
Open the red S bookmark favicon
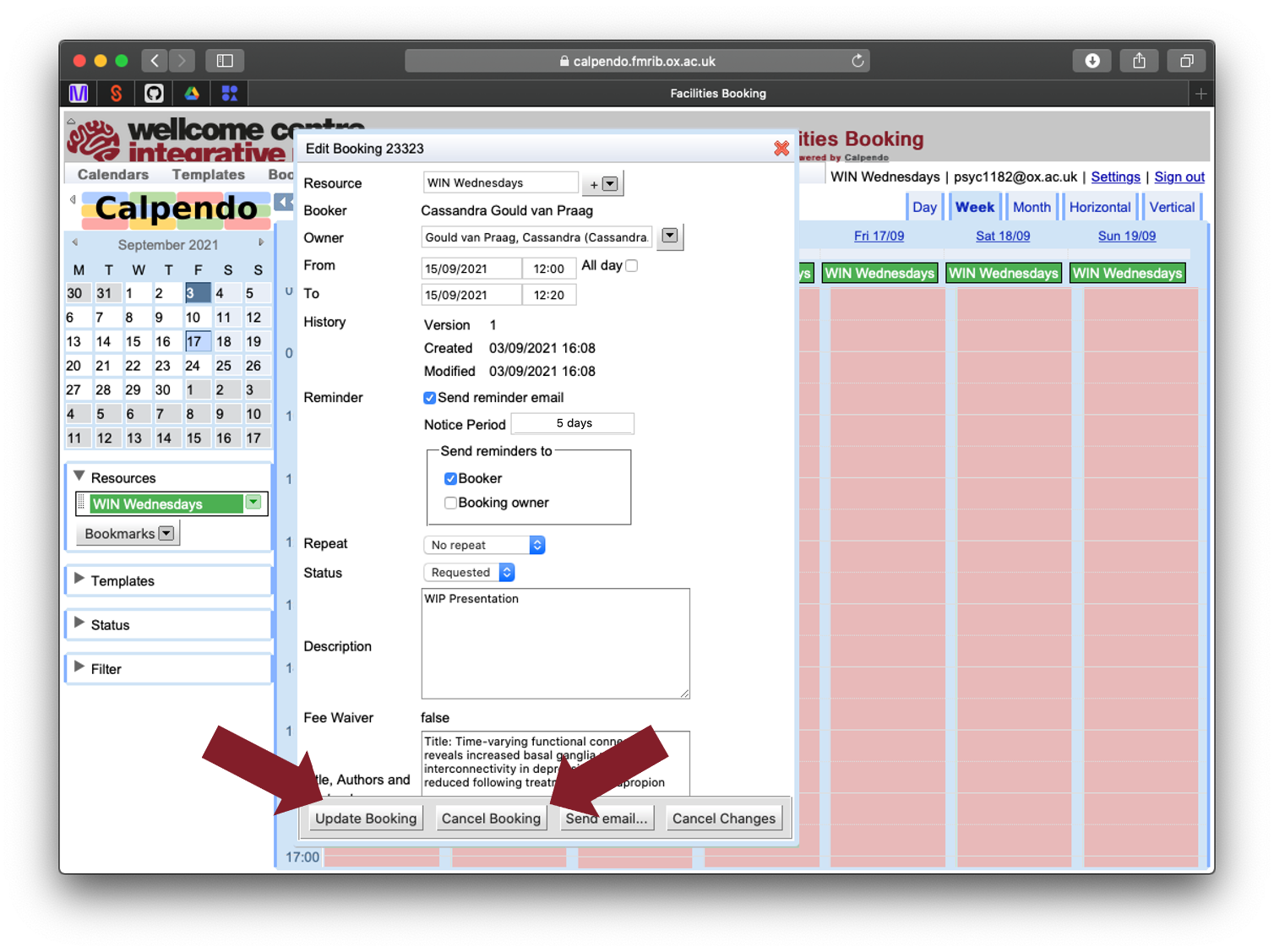pos(117,94)
